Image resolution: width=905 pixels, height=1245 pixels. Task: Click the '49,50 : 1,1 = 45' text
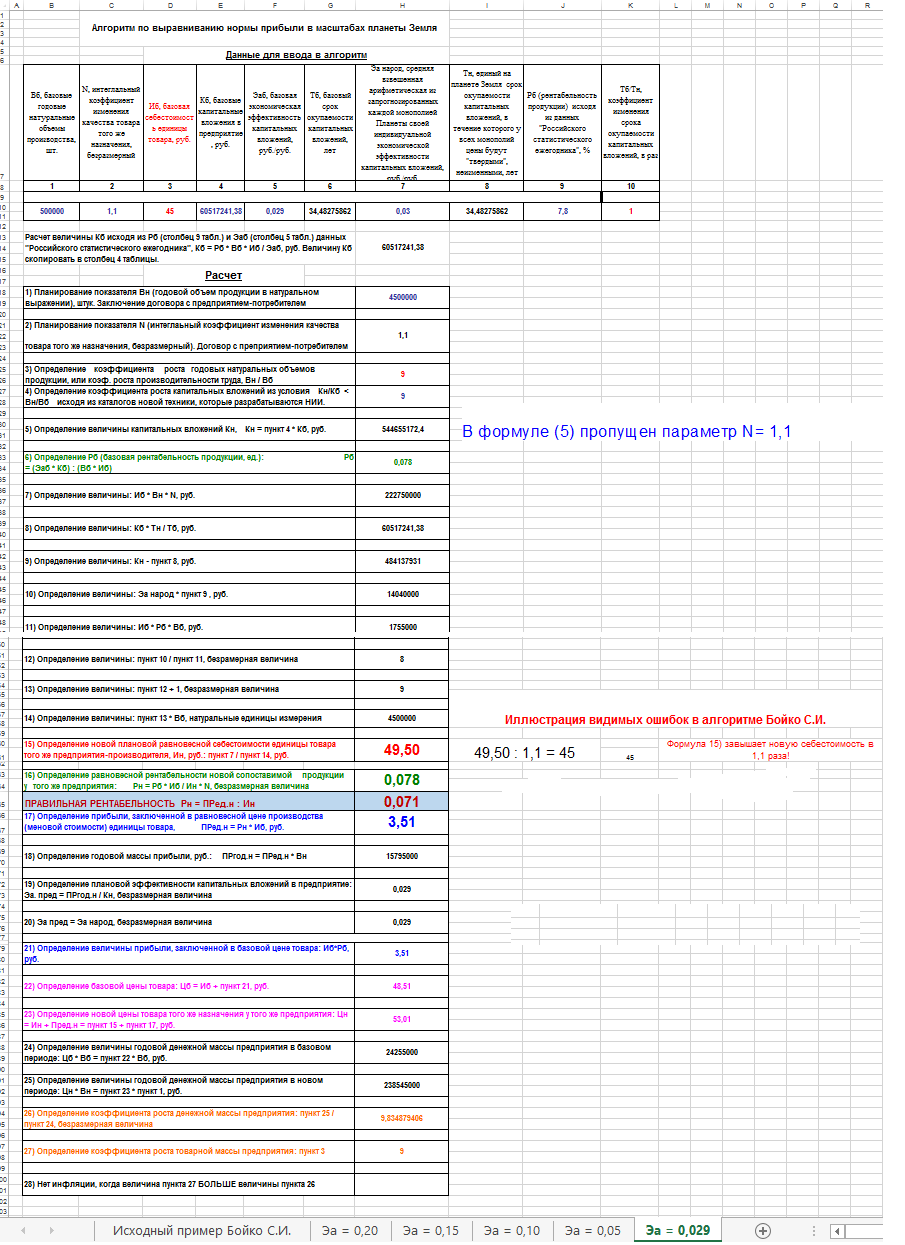[524, 753]
